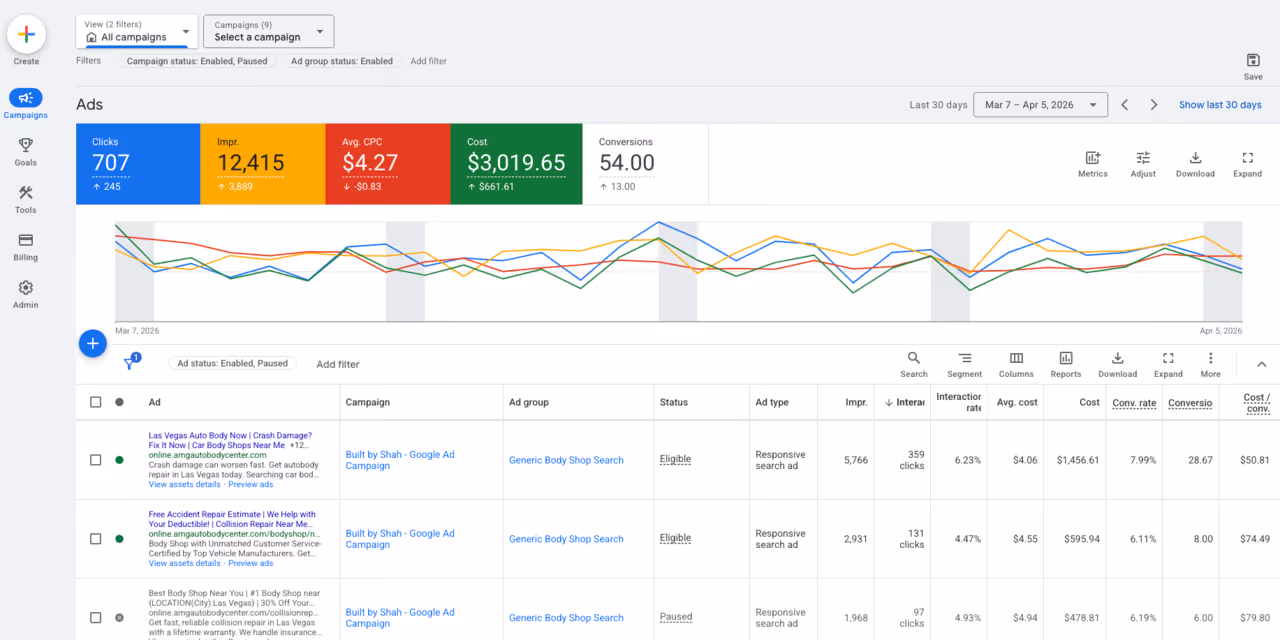Click the Eligible status in first row
Screen dimensions: 1280x640
point(675,460)
